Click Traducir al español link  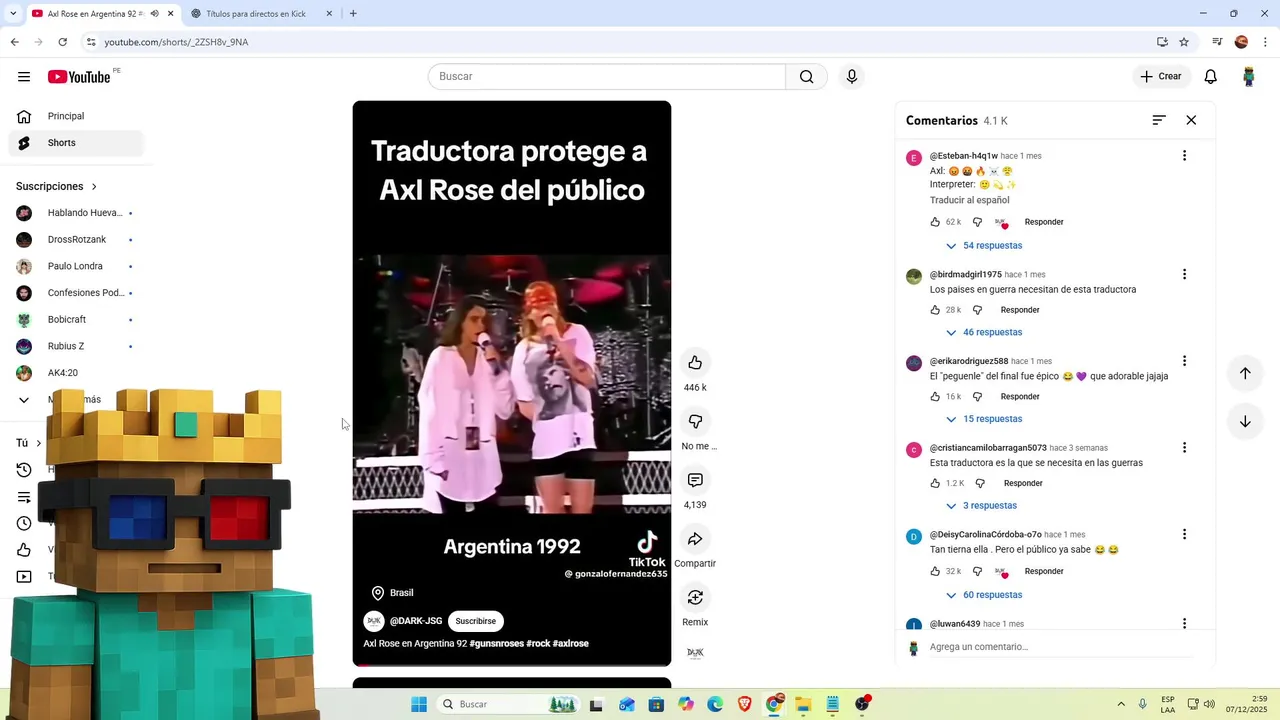point(969,200)
